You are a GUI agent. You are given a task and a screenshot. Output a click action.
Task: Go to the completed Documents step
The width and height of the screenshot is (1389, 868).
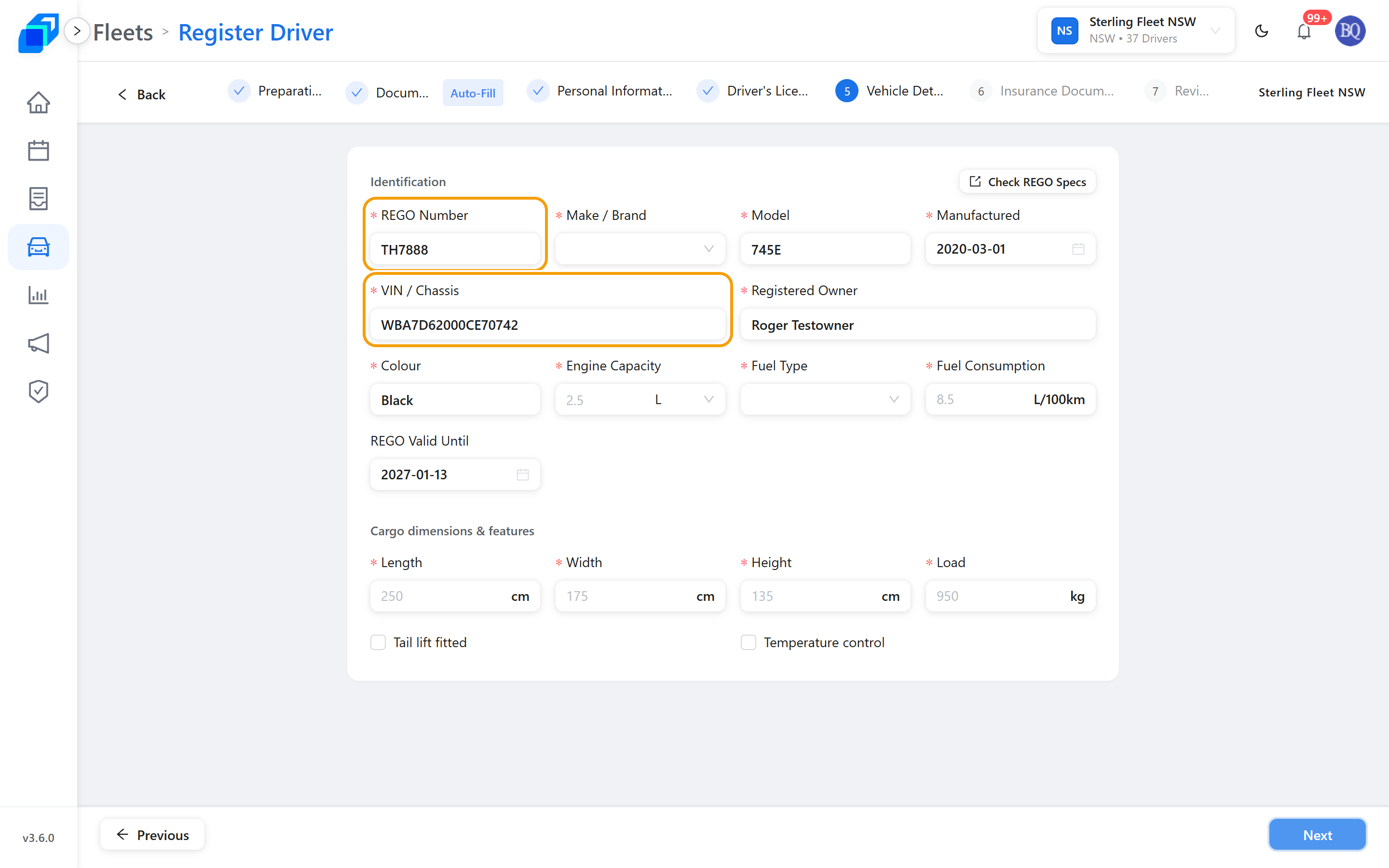pyautogui.click(x=387, y=93)
